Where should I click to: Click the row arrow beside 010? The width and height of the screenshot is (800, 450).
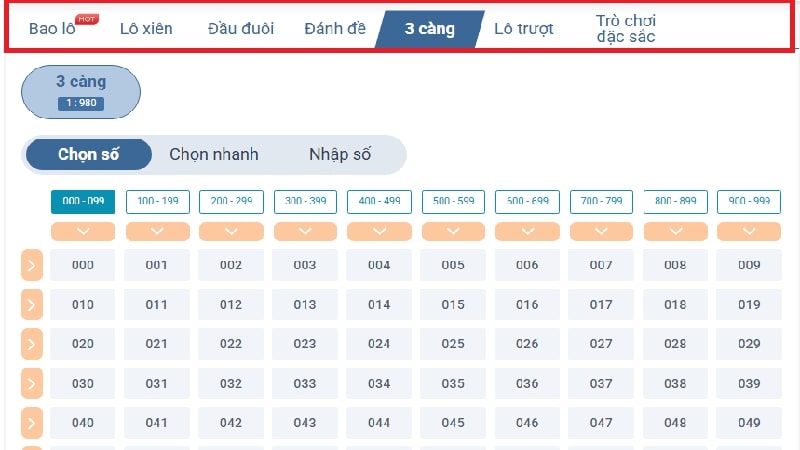click(32, 305)
